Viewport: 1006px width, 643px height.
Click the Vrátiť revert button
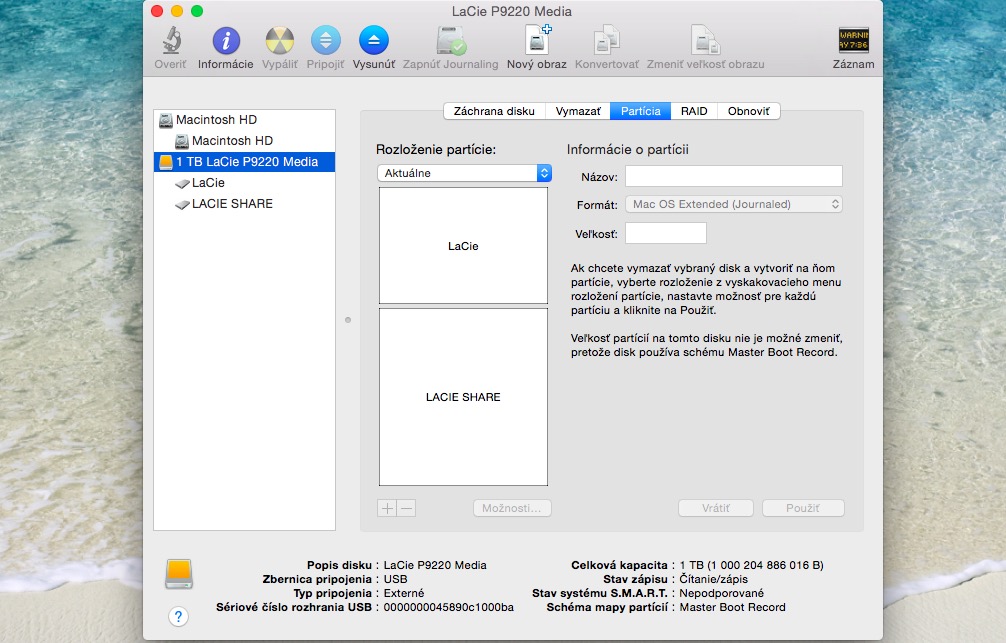pos(715,508)
